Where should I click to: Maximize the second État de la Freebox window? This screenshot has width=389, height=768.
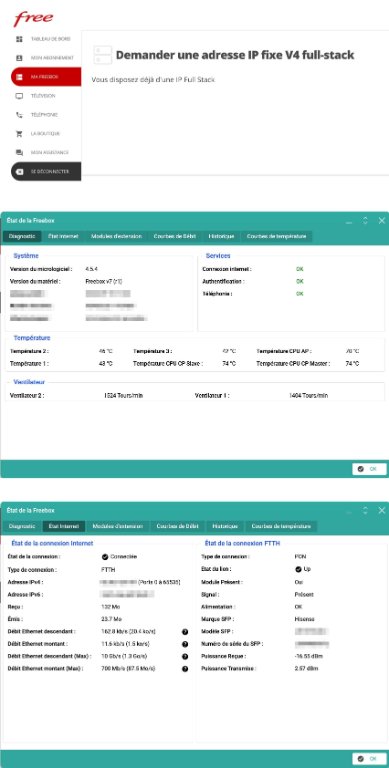[365, 510]
